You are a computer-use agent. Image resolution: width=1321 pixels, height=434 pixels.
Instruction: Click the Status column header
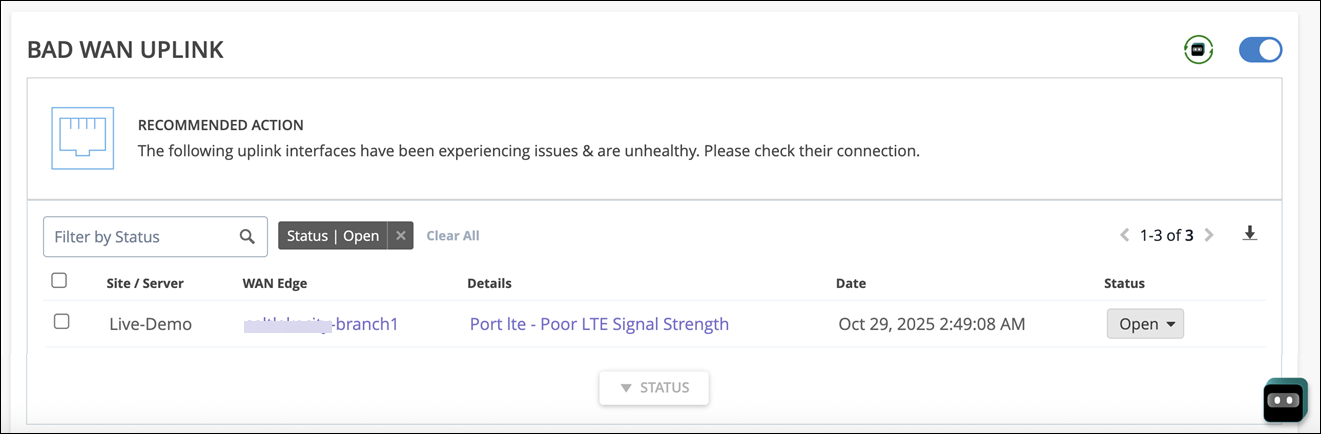[1124, 283]
